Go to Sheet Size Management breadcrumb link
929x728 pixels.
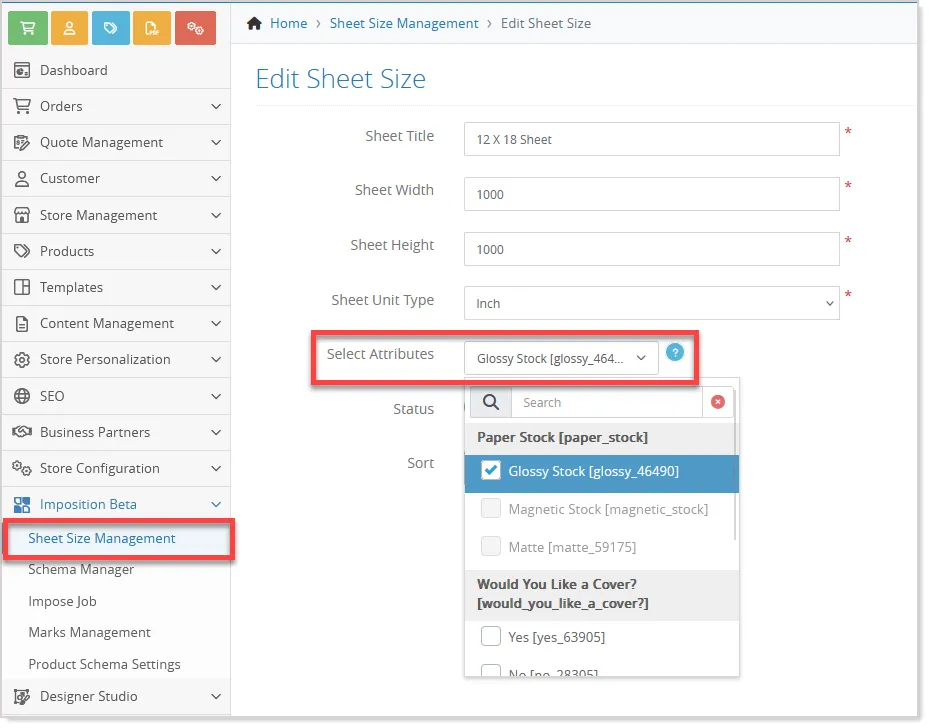pyautogui.click(x=404, y=23)
